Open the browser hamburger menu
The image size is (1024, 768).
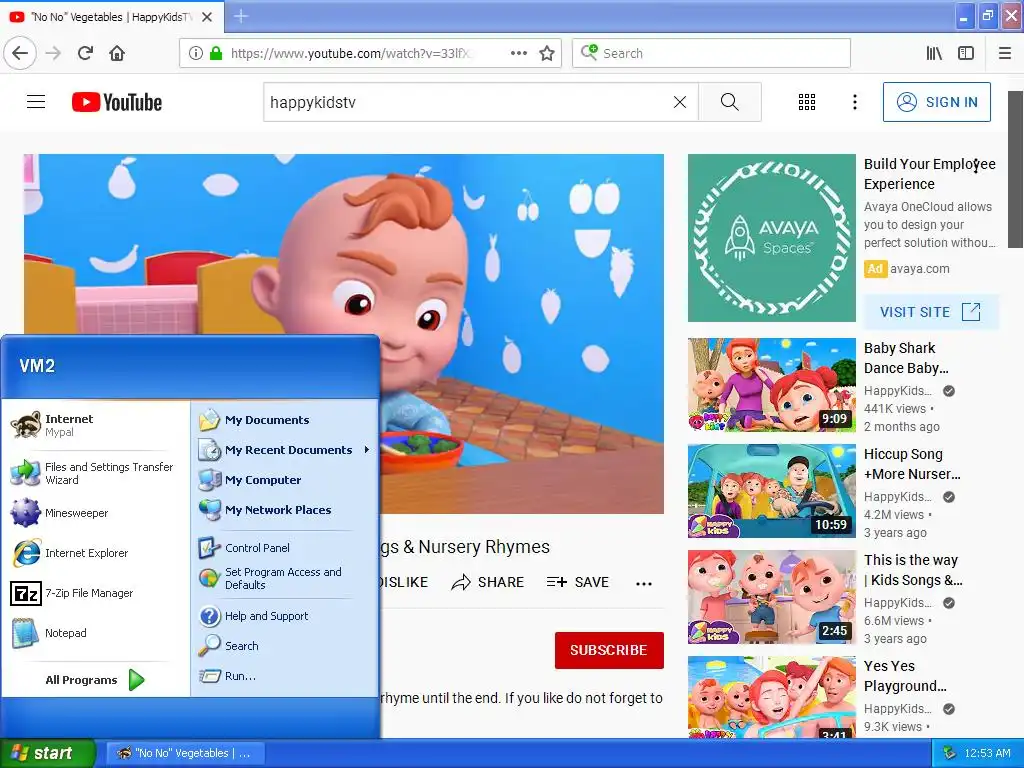[1005, 54]
